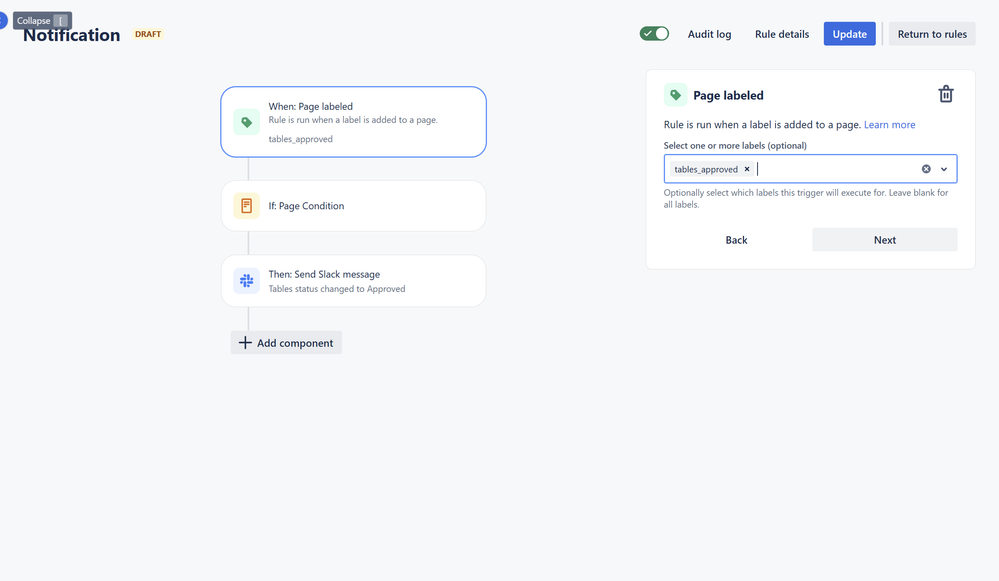
Task: Open the Audit log
Action: pos(709,34)
